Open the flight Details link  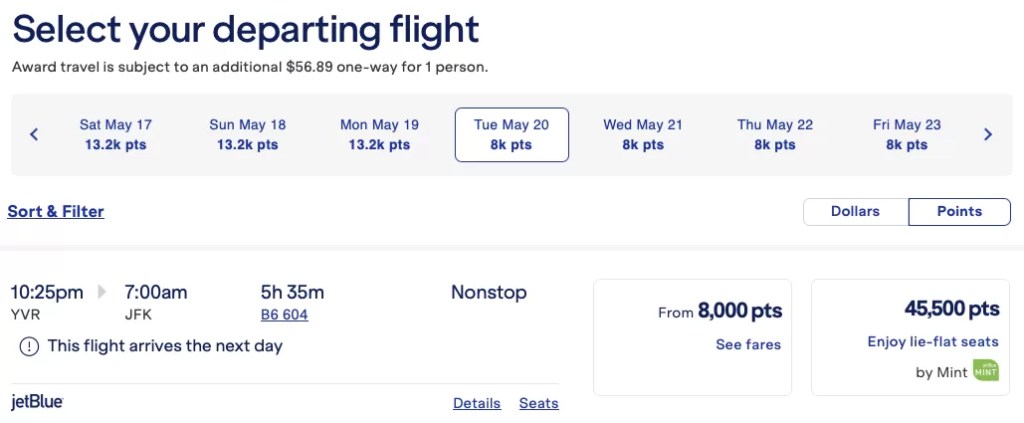point(477,403)
